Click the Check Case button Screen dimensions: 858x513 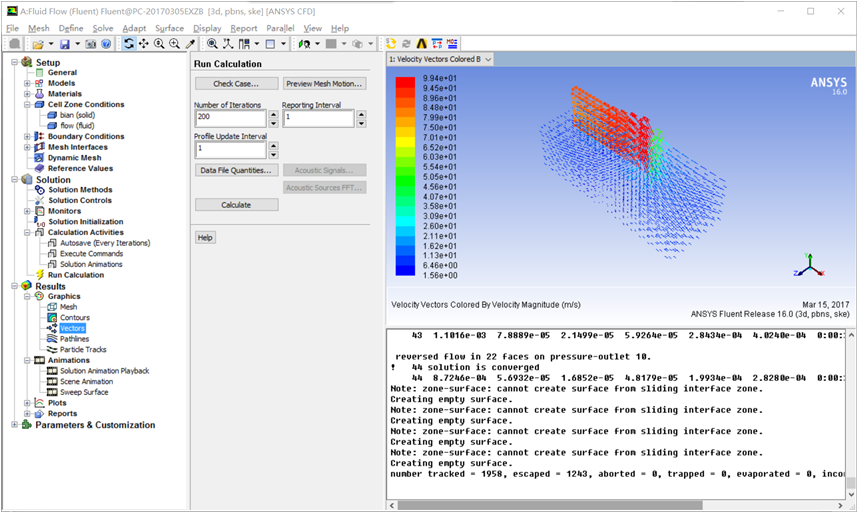pos(236,84)
